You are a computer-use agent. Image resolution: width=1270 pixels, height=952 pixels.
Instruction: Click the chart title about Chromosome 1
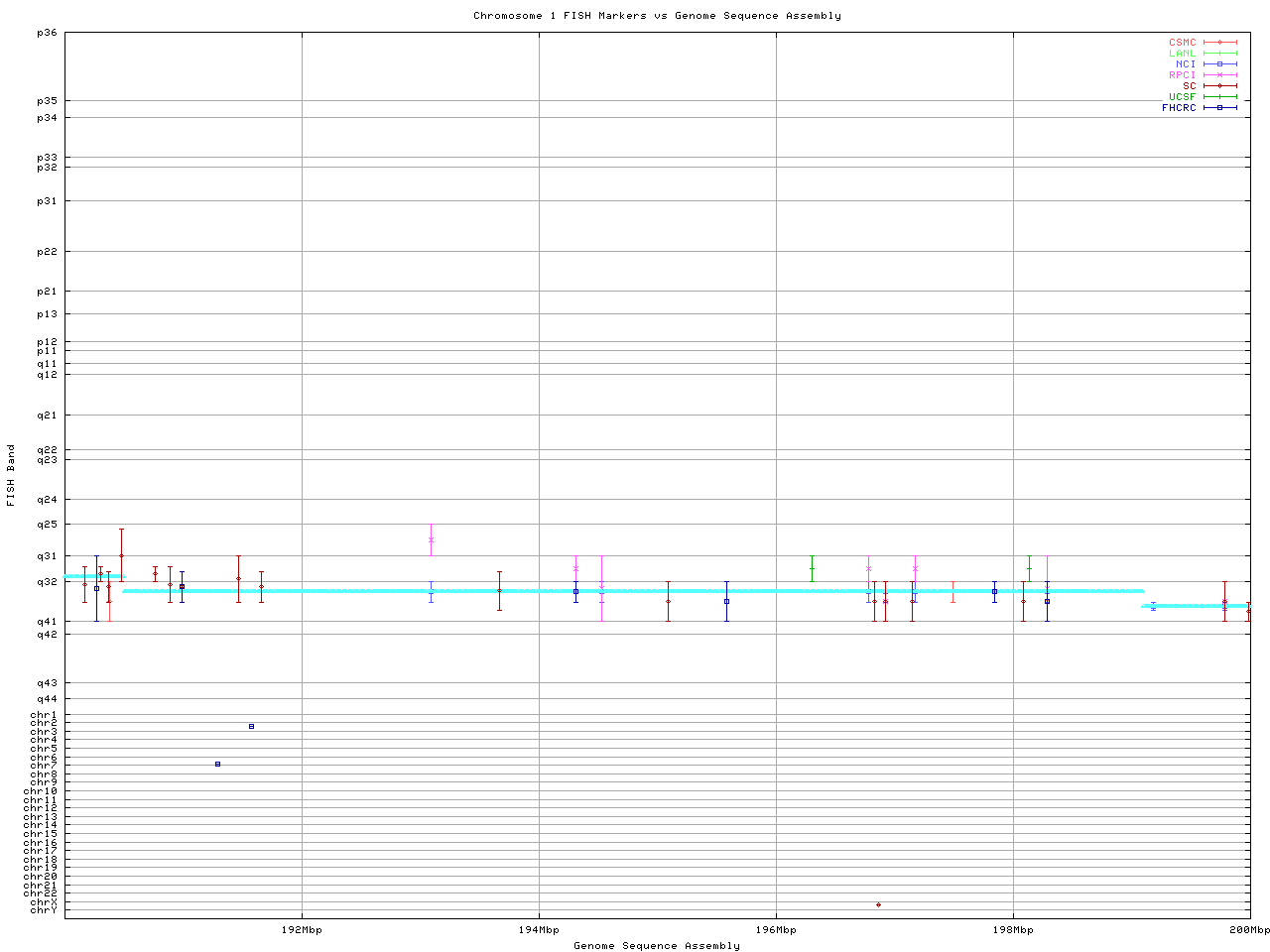(657, 16)
